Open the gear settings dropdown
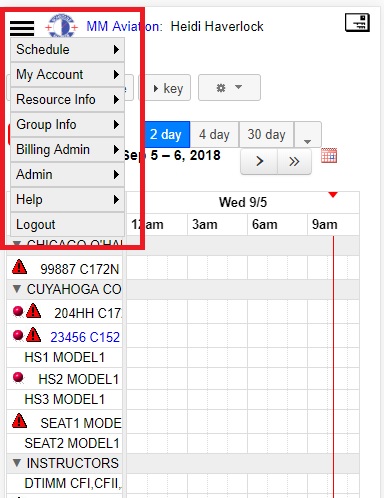The image size is (384, 498). coord(229,88)
